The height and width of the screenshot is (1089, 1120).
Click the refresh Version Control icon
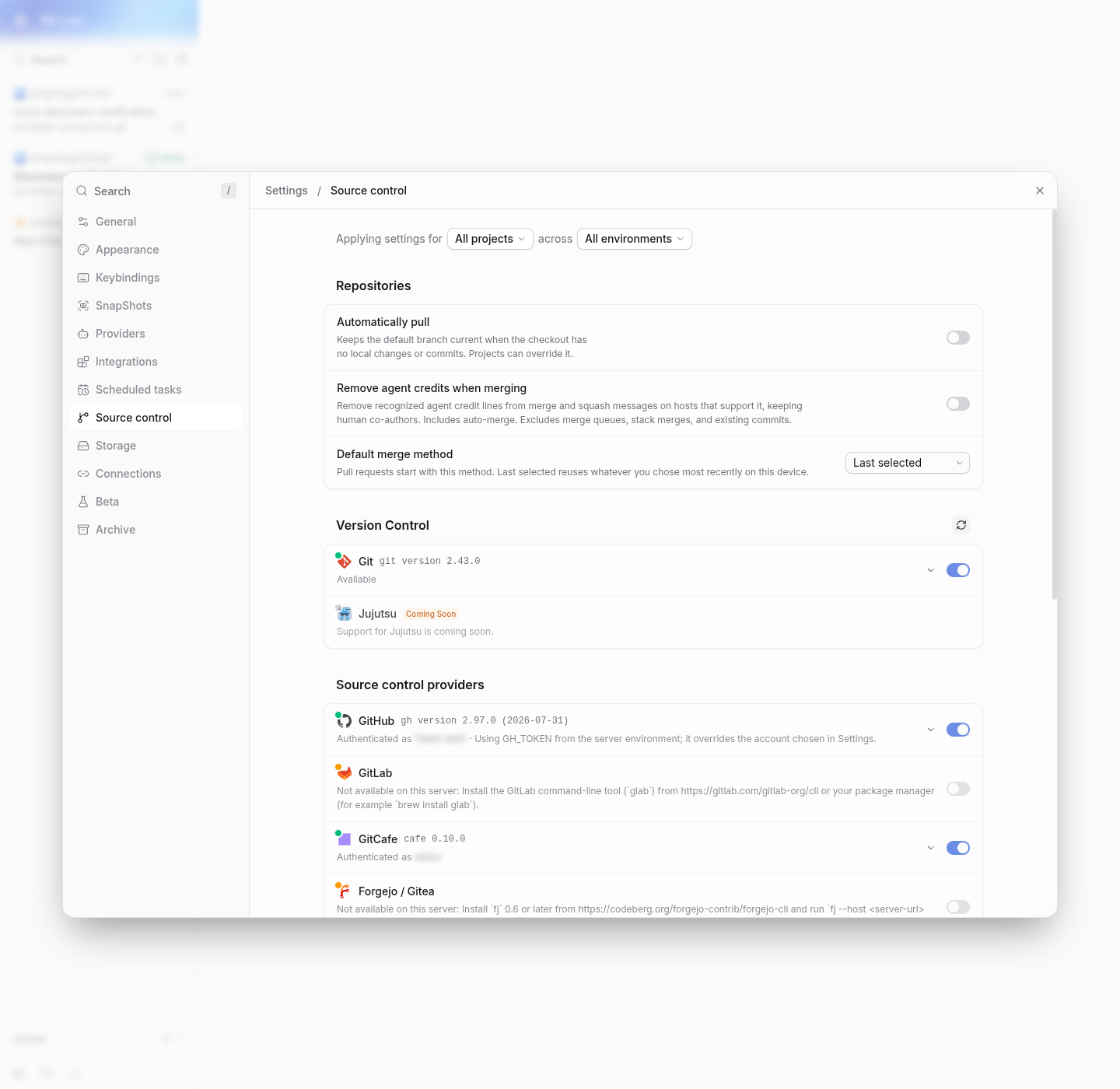click(x=961, y=525)
